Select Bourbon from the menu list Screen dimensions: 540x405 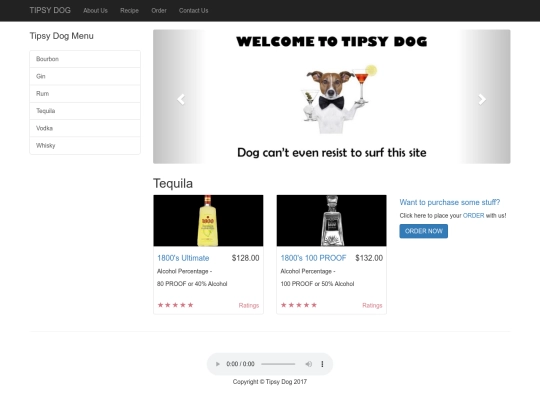[85, 59]
